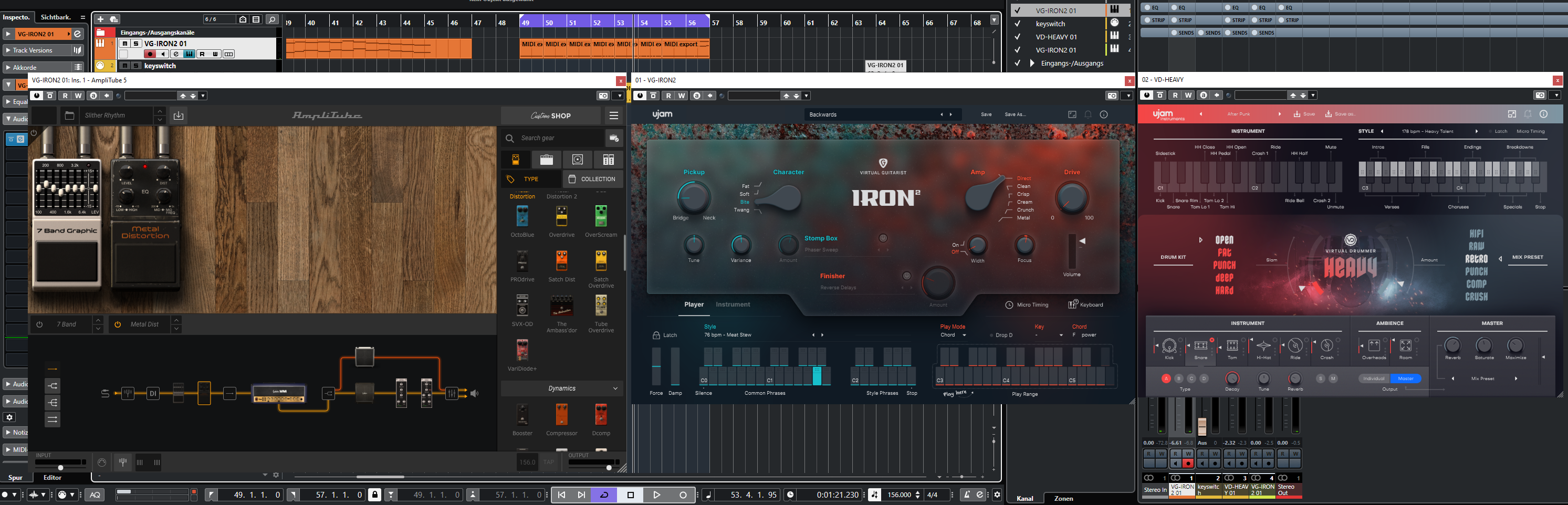Pick the OverScream pedal from the gear list
The image size is (1568, 505).
pos(601,221)
